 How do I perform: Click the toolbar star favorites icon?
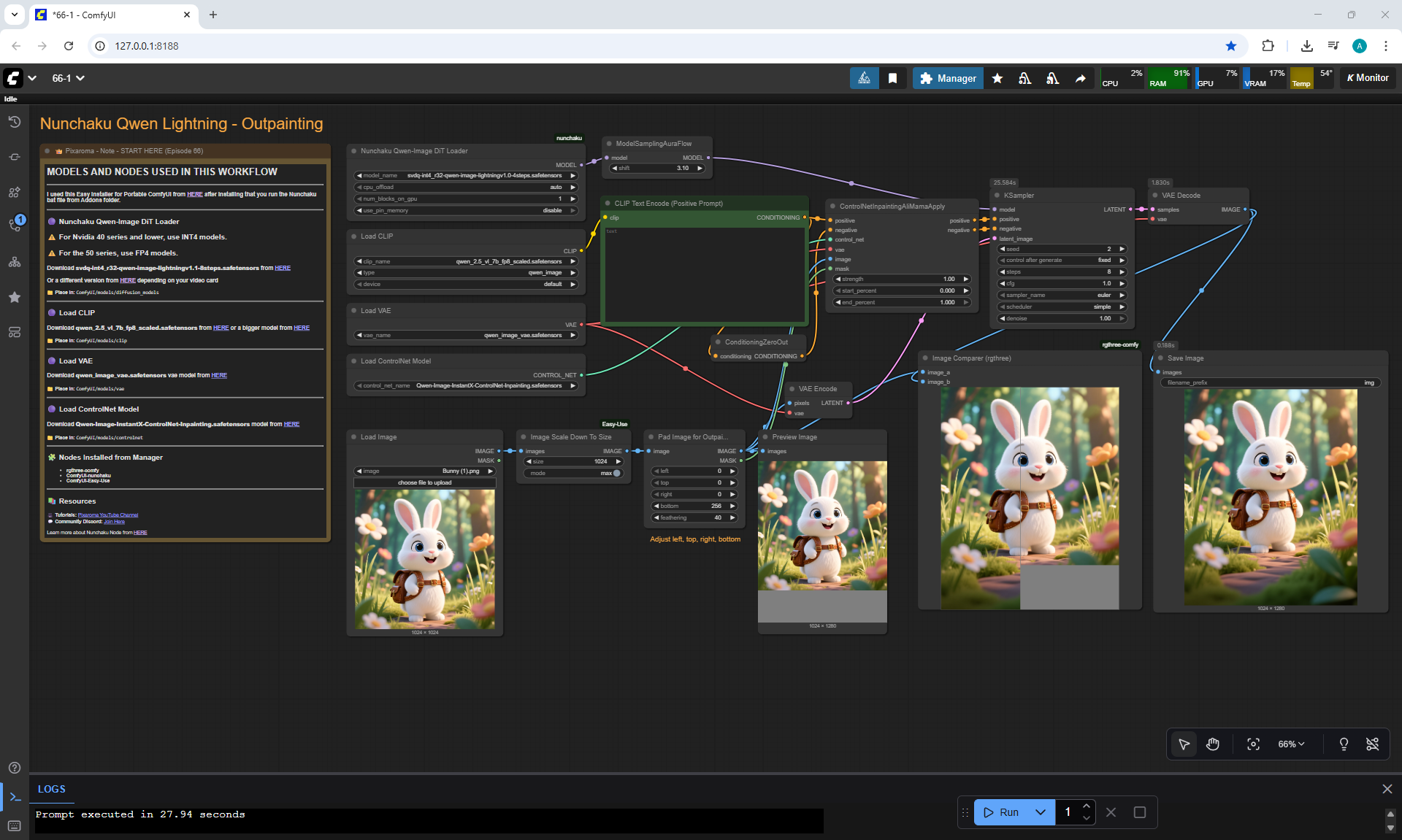[997, 78]
